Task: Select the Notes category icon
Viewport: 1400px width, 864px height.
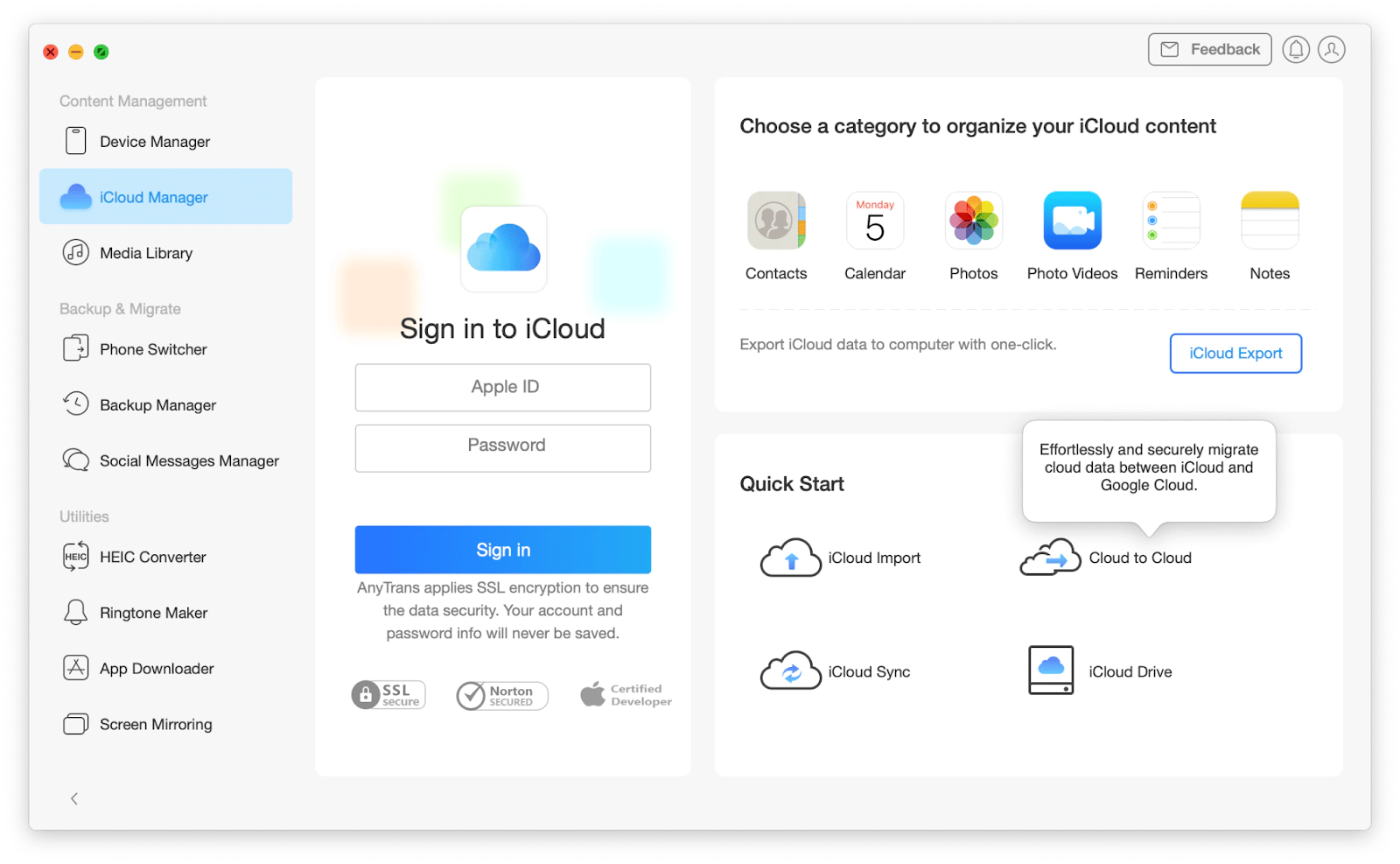Action: [x=1270, y=221]
